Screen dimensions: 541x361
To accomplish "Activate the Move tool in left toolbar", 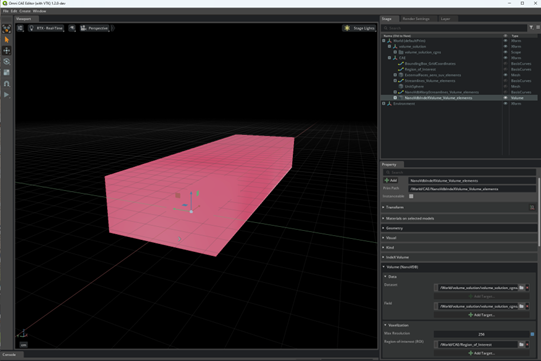I will click(x=7, y=51).
